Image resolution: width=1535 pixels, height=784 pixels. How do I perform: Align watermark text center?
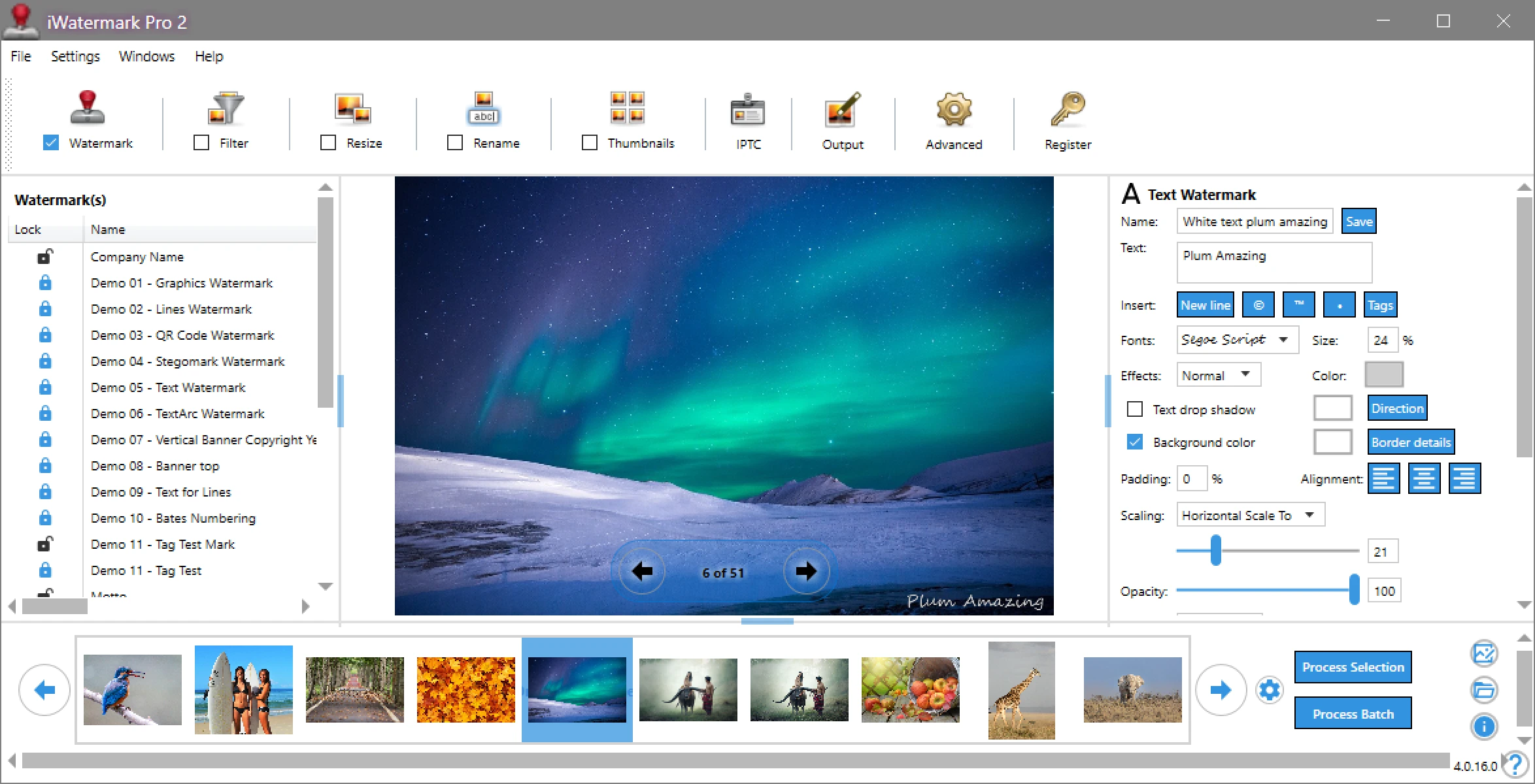(x=1424, y=478)
